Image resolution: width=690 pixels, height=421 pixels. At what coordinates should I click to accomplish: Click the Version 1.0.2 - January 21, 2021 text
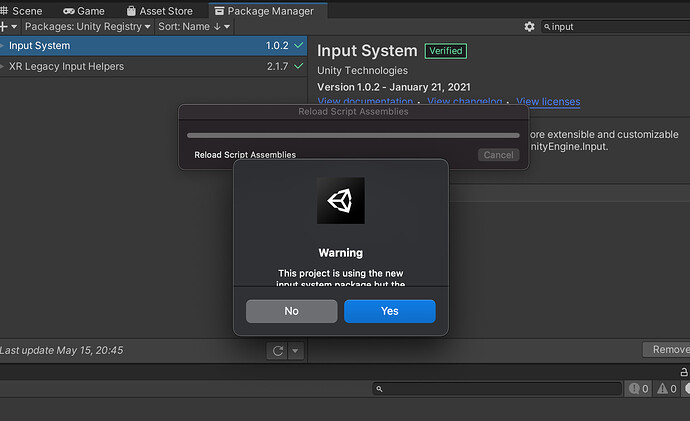click(x=394, y=87)
